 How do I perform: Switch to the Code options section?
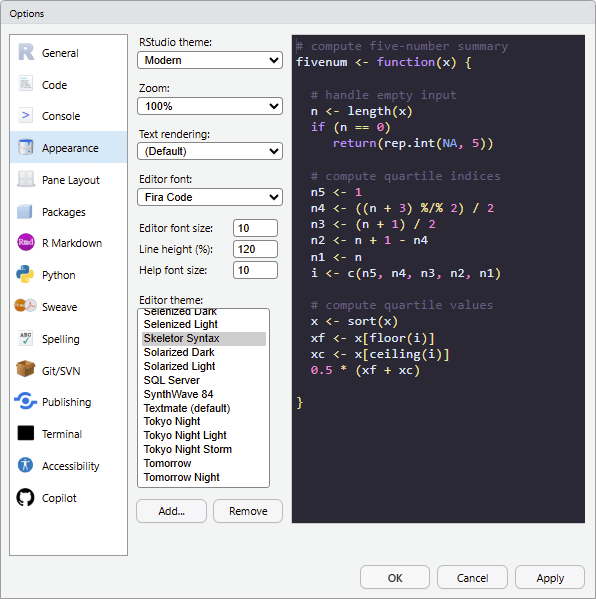tap(69, 84)
